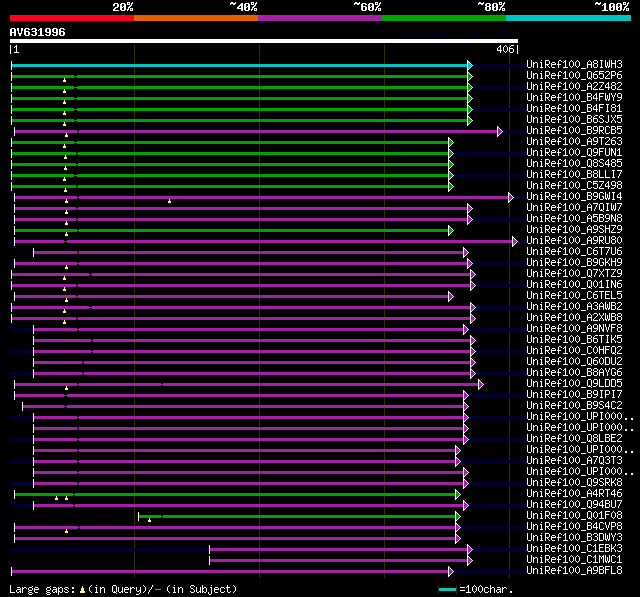The width and height of the screenshot is (640, 597).
Task: Click the green arrowhead of the A4RT46 row
Action: click(458, 495)
